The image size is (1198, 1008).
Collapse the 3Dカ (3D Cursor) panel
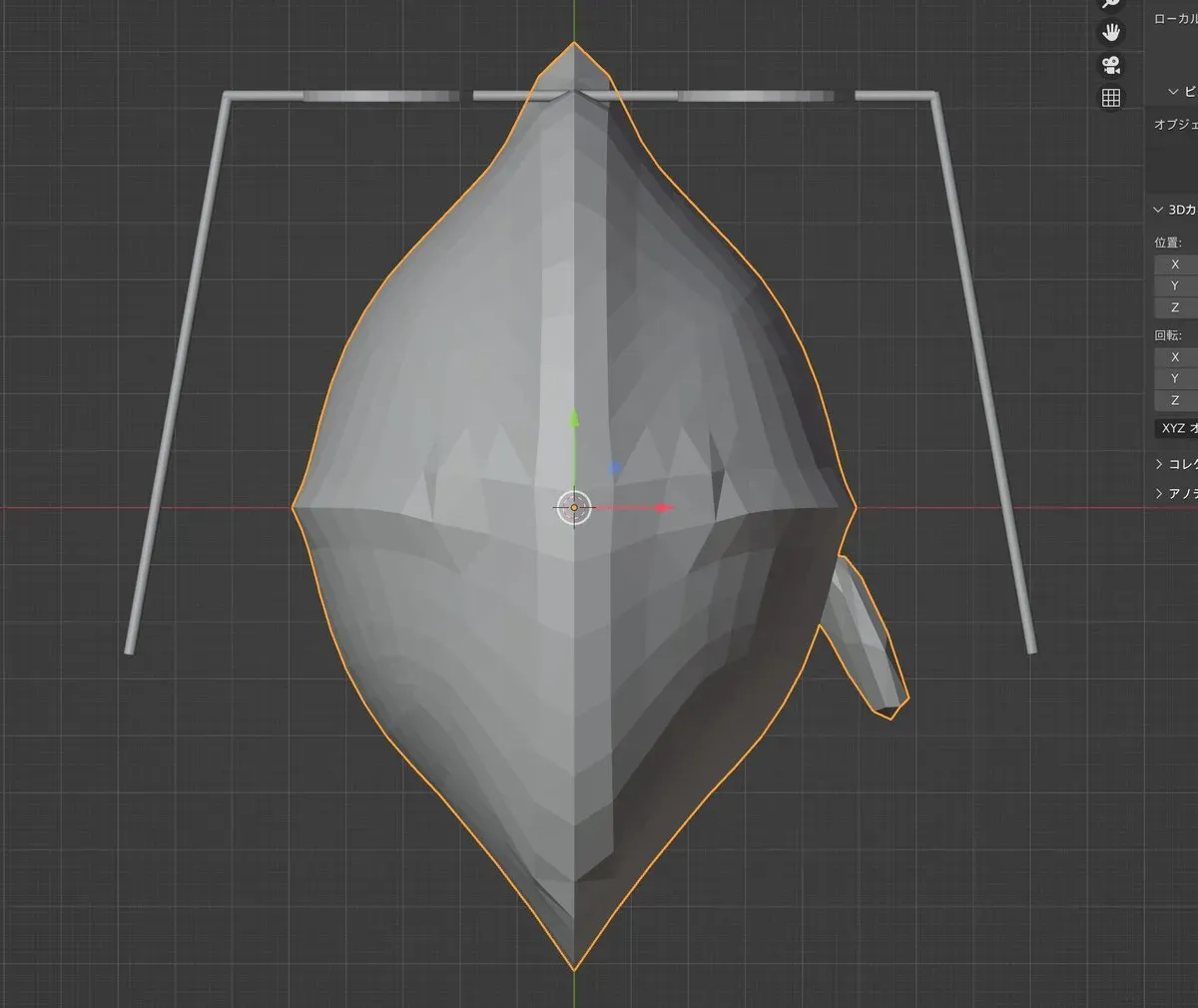tap(1159, 211)
